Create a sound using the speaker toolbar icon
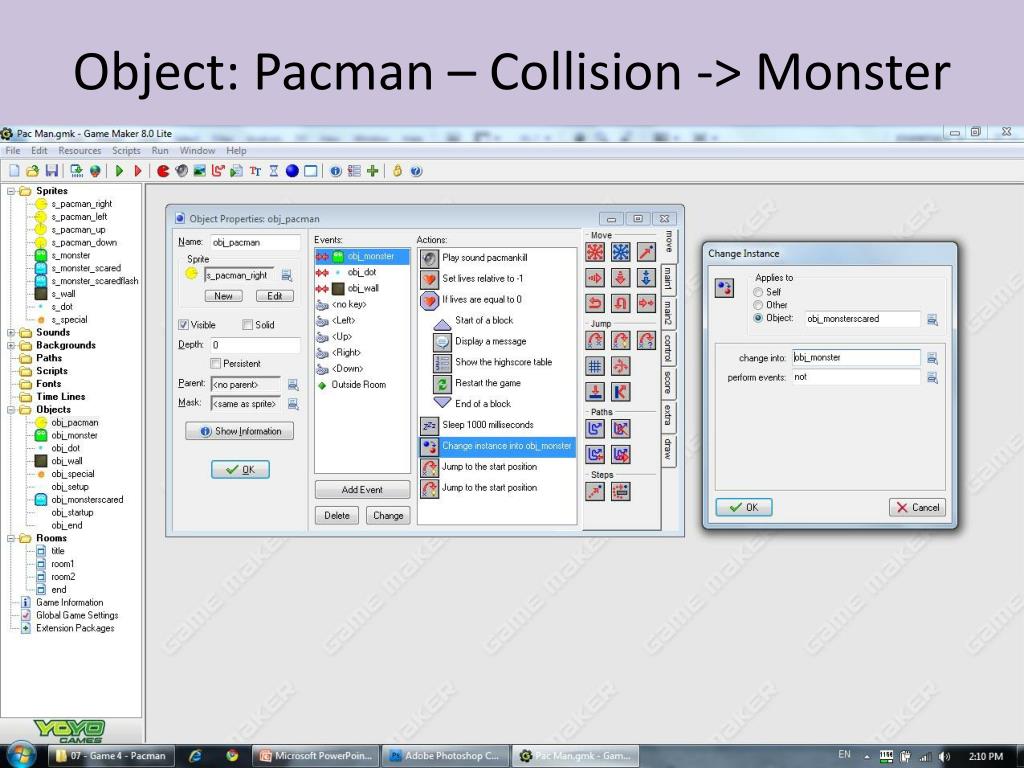 tap(182, 171)
